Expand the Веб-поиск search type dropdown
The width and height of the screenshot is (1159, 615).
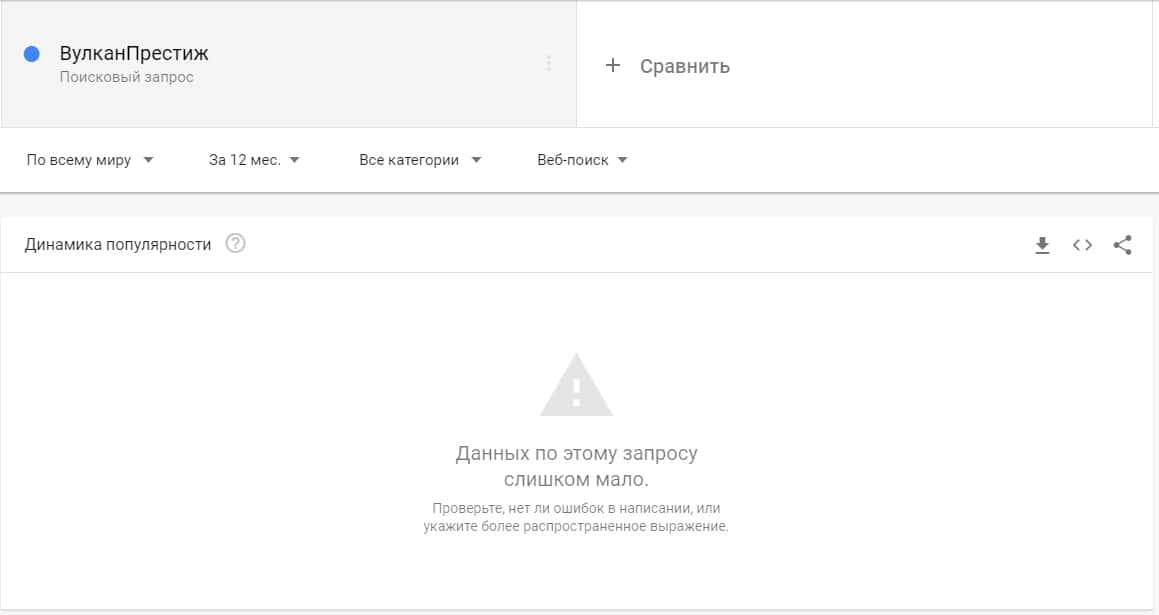click(582, 160)
